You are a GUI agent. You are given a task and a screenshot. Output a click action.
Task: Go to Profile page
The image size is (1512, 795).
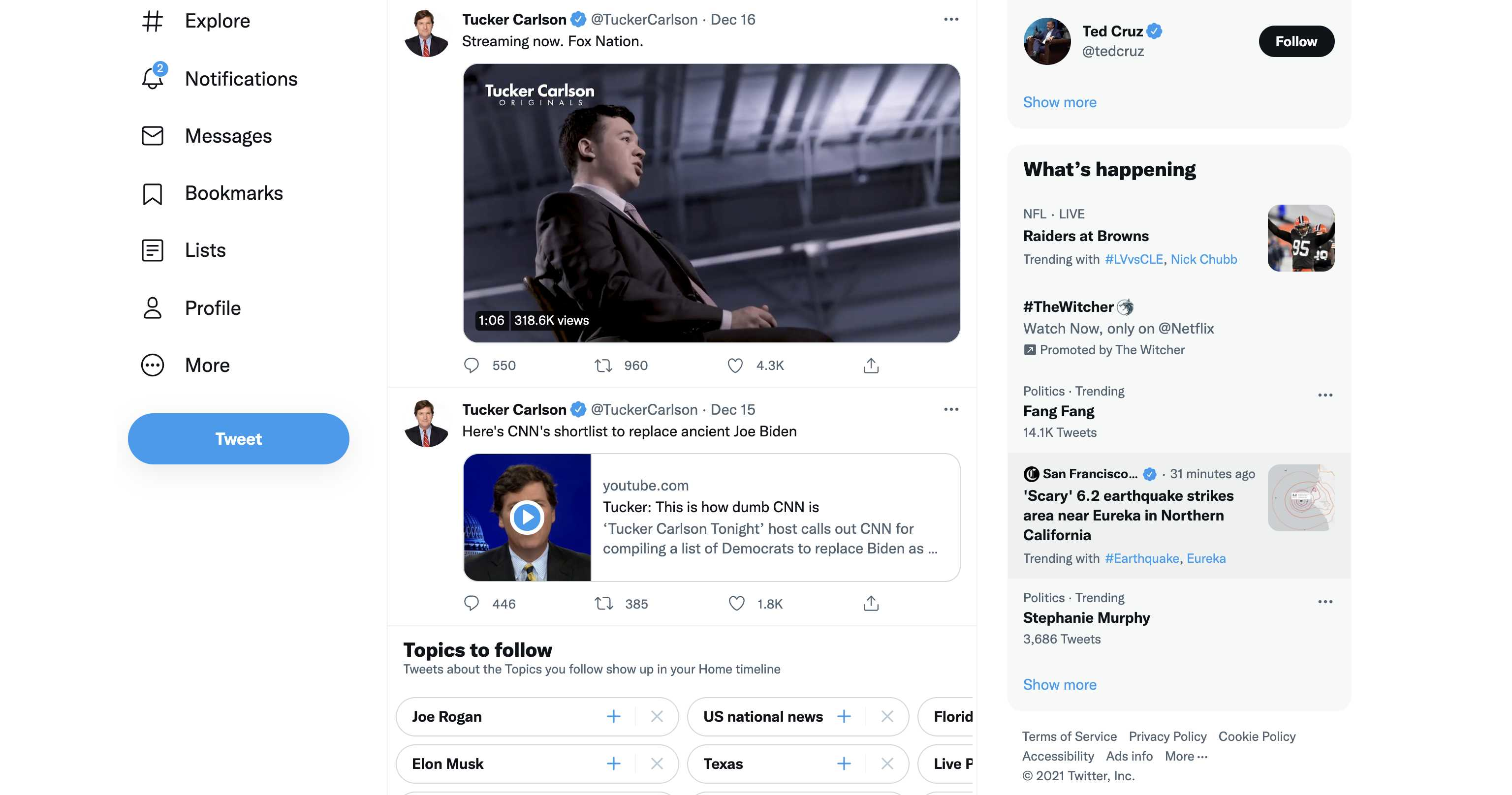(213, 308)
